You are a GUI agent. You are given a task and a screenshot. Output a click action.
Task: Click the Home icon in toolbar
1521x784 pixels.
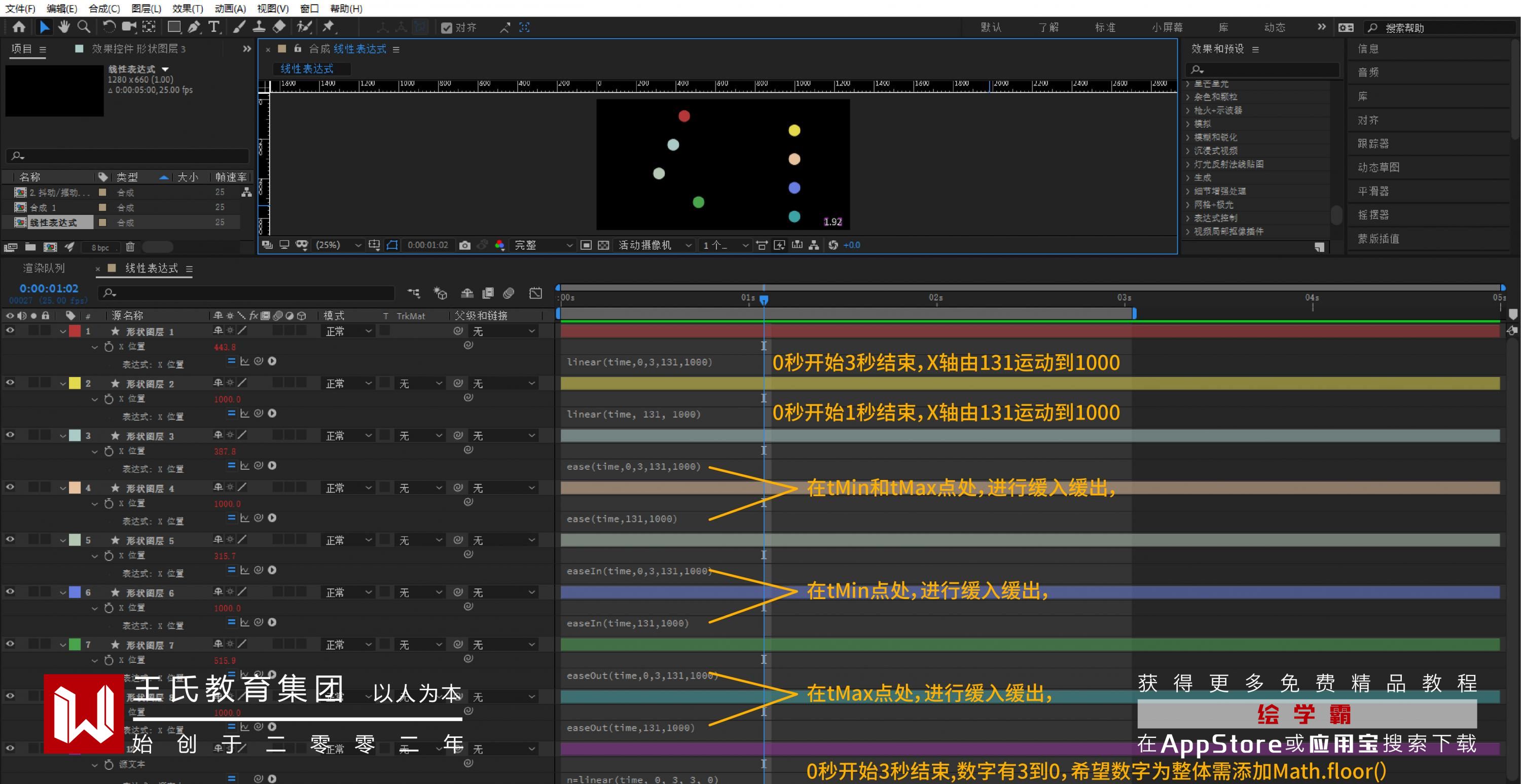click(x=19, y=26)
